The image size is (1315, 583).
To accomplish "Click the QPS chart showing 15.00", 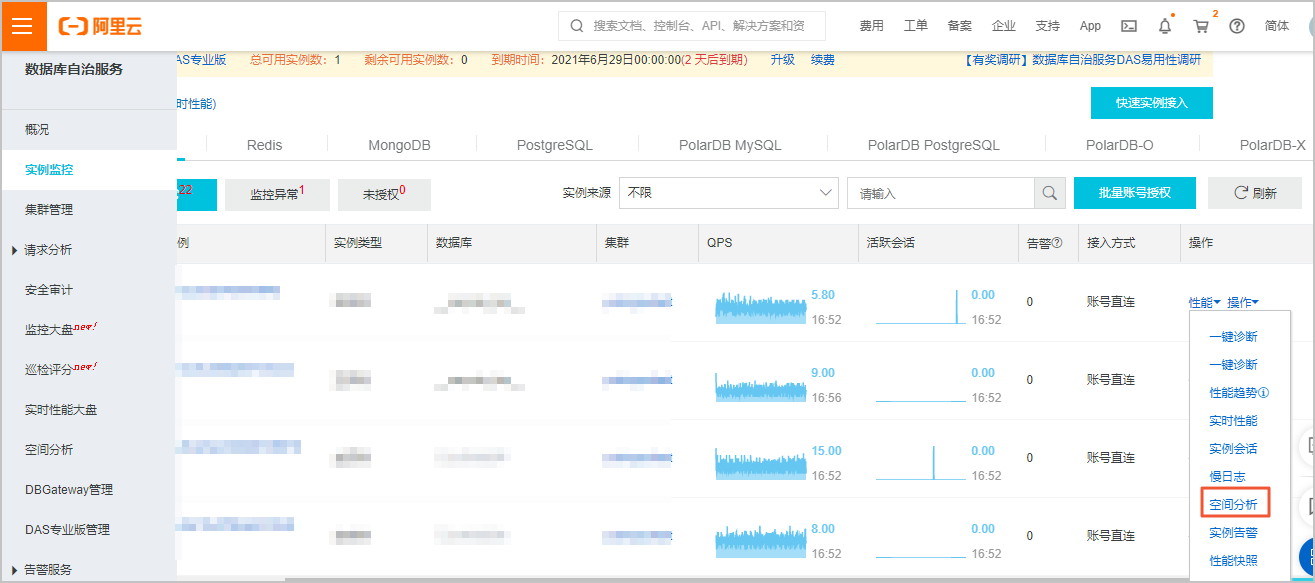I will 760,463.
